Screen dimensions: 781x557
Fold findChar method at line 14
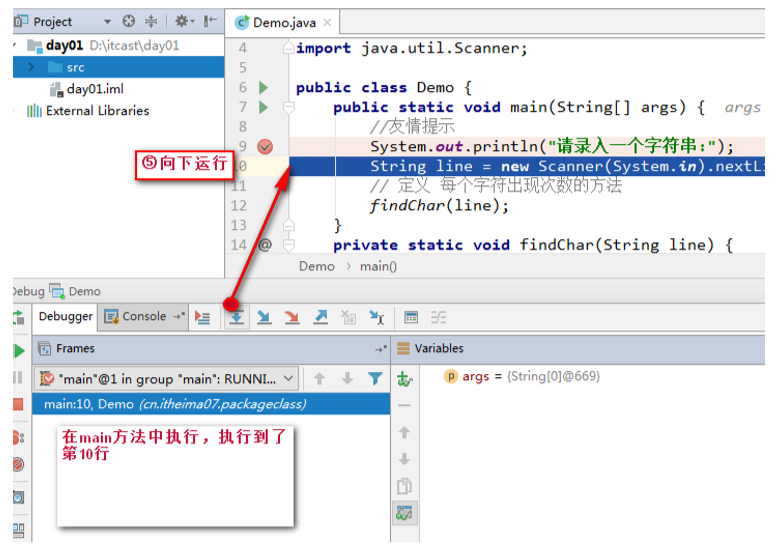coord(288,245)
